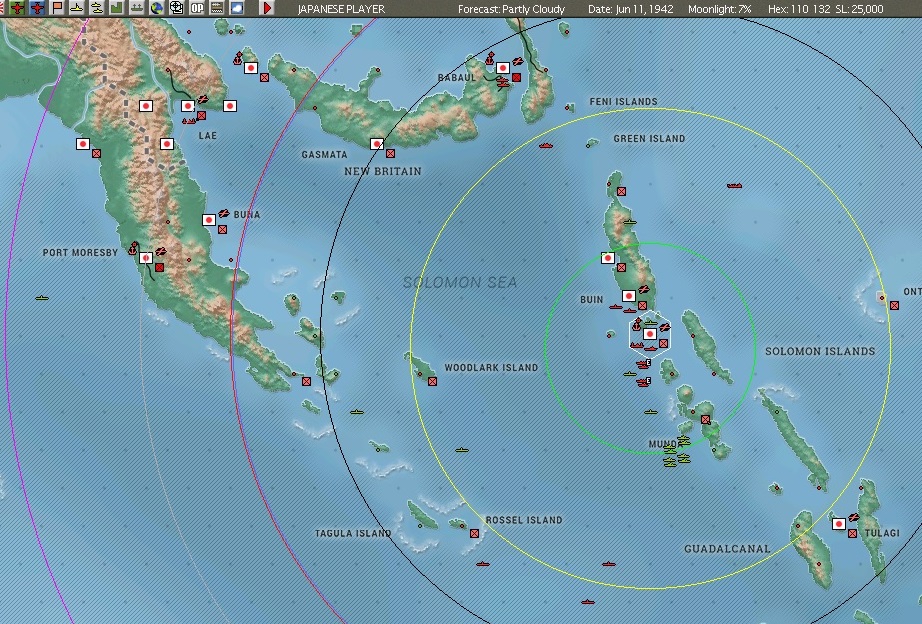Select the Japanese flag base at Rabaul
This screenshot has height=624, width=922.
[503, 68]
